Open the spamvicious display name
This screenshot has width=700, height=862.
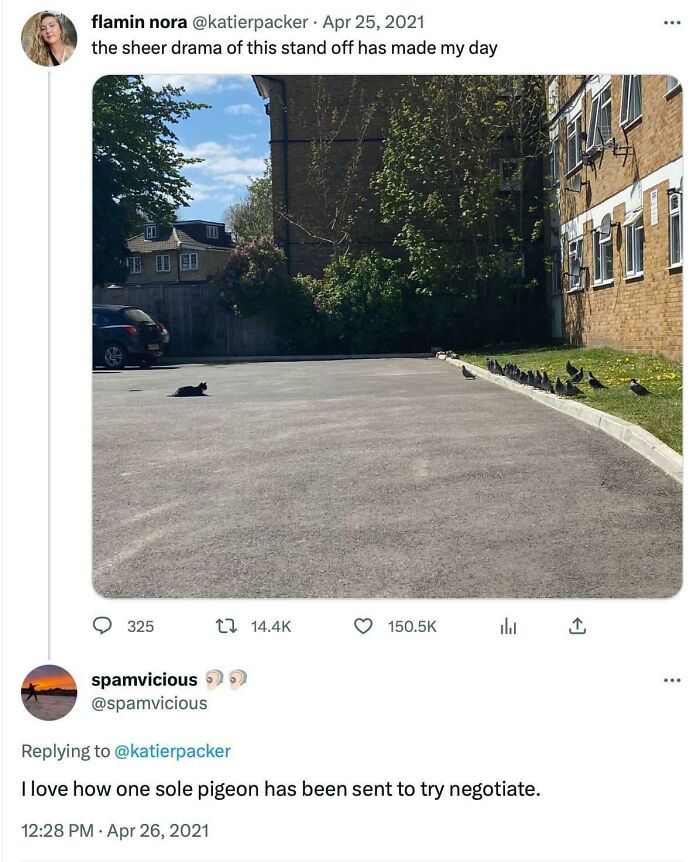pos(144,680)
